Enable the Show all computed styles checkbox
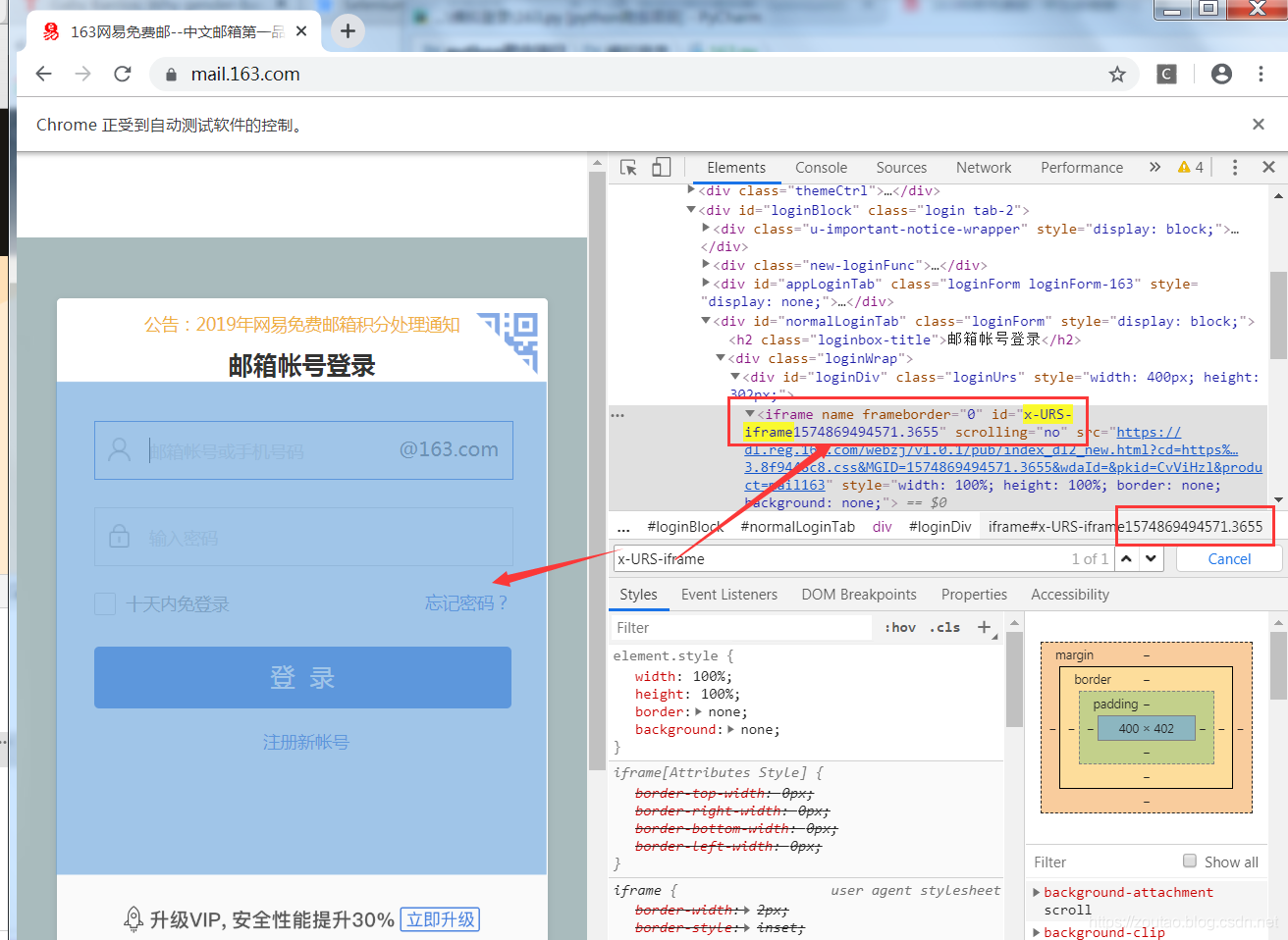Viewport: 1288px width, 940px height. 1190,861
